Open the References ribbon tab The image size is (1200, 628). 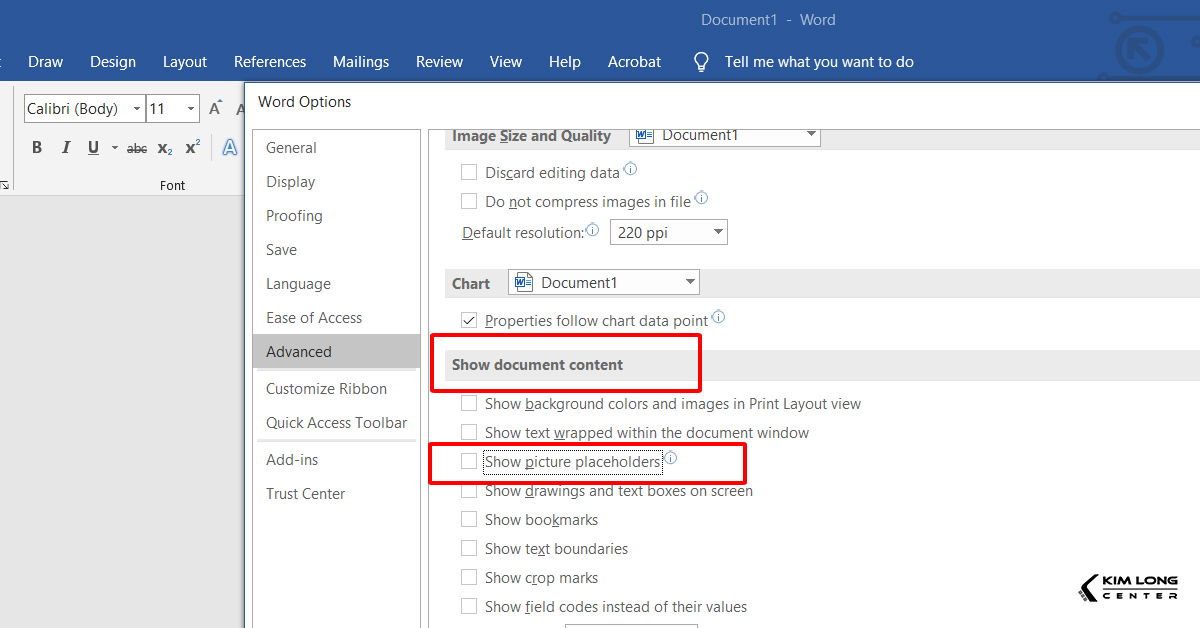click(270, 62)
